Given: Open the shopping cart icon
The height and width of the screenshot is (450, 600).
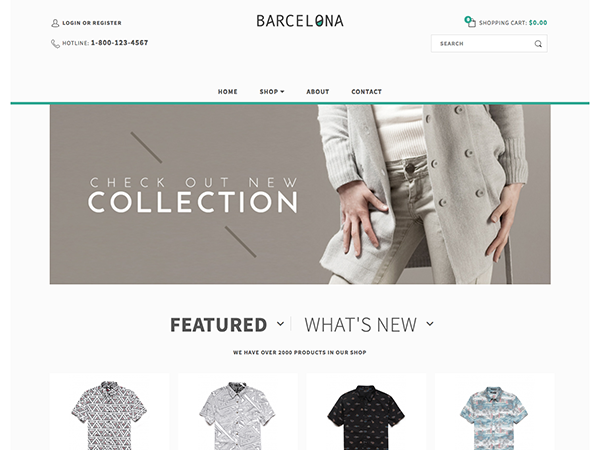Looking at the screenshot, I should coord(470,21).
